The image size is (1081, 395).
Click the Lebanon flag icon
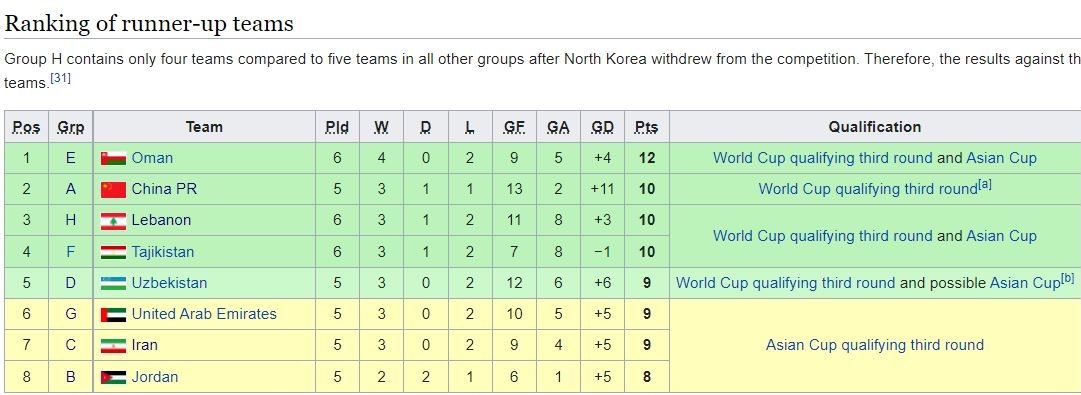coord(113,221)
